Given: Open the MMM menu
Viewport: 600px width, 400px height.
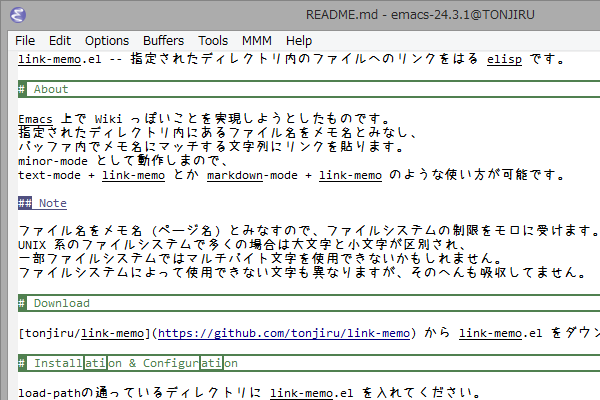Looking at the screenshot, I should [x=257, y=41].
